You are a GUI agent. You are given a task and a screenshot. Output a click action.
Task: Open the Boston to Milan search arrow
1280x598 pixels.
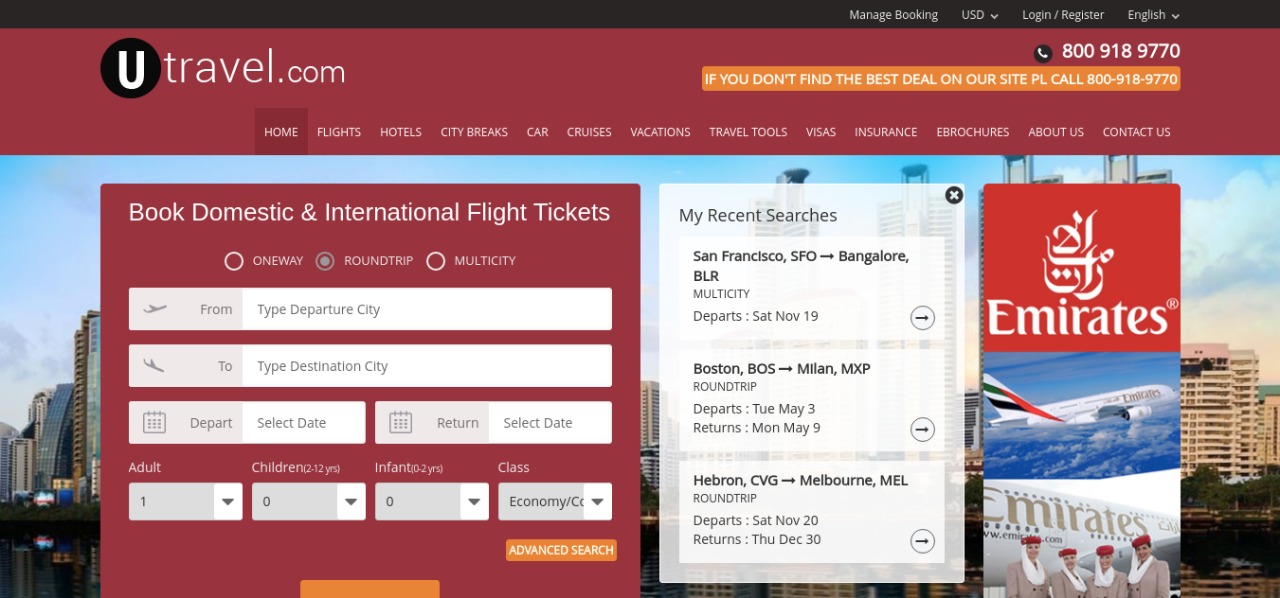click(x=922, y=429)
